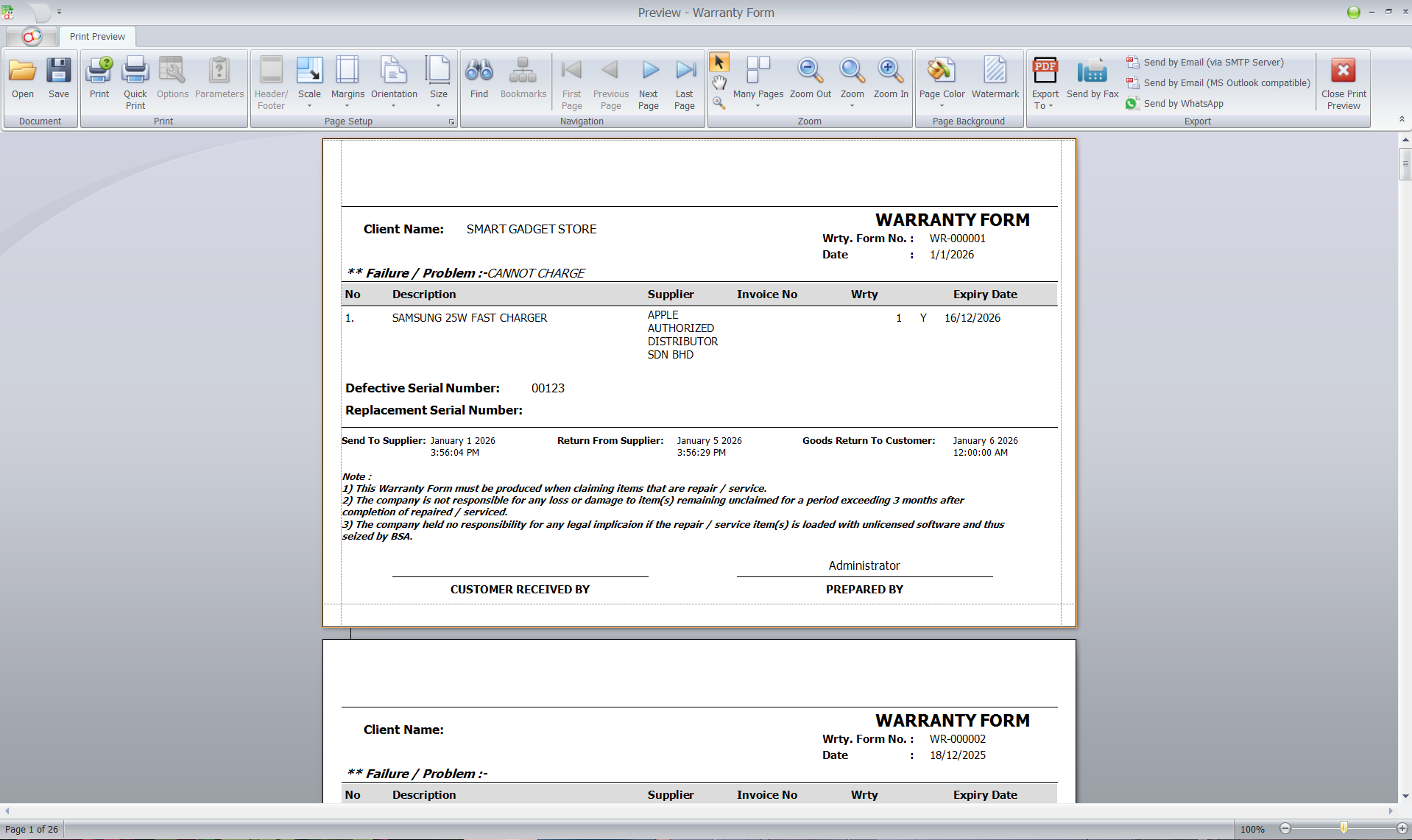The width and height of the screenshot is (1412, 840).
Task: Switch to the Print Preview tab
Action: point(96,36)
